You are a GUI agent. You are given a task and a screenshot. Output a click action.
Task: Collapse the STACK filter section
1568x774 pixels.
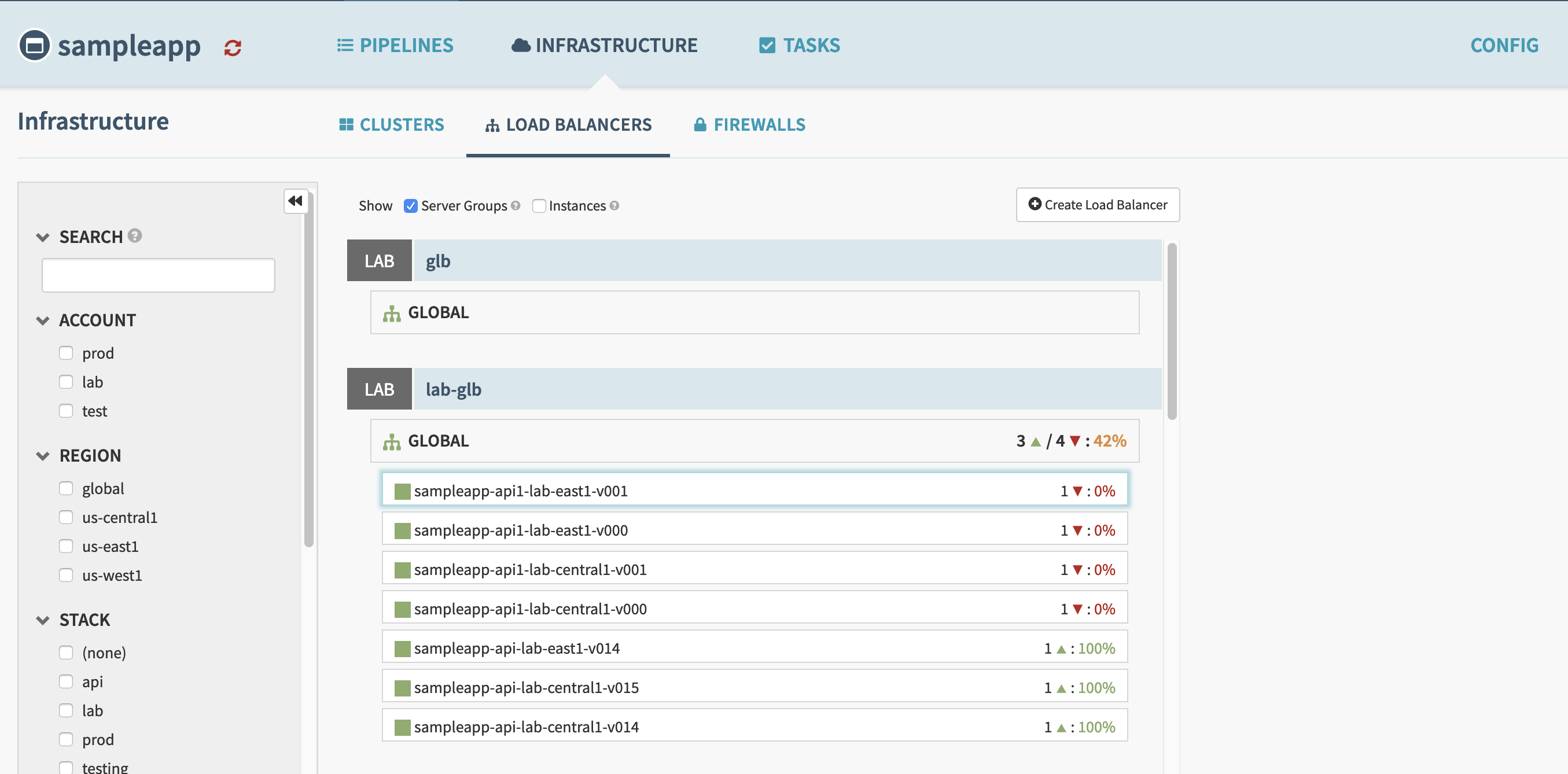click(43, 620)
